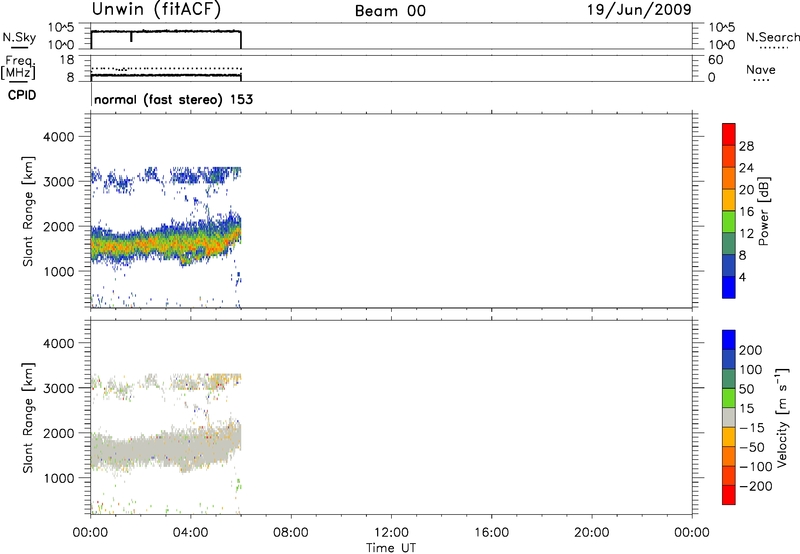Click the '20:00' time axis label
800x554 pixels.
pos(592,533)
